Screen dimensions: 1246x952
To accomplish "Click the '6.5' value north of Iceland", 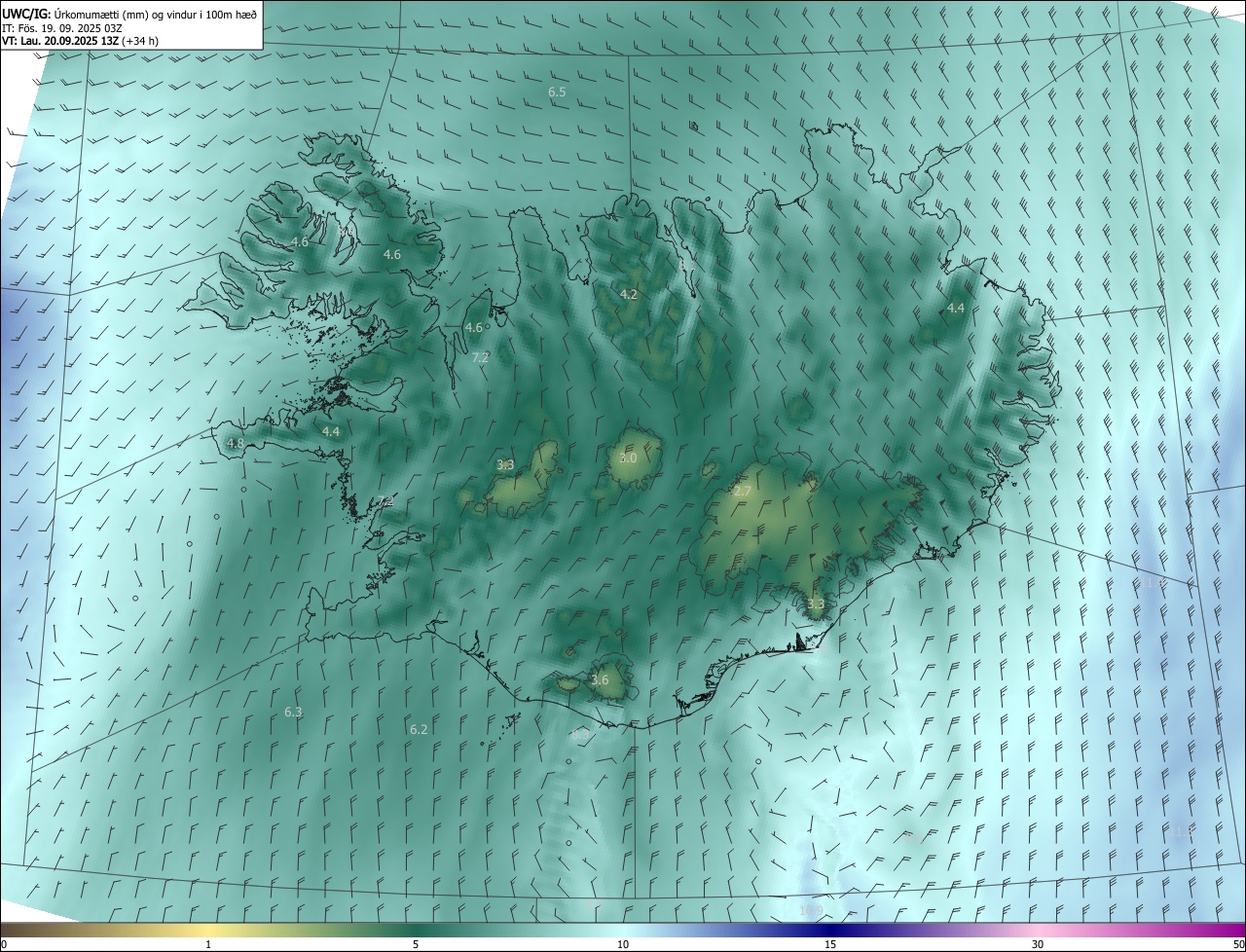I will [557, 92].
